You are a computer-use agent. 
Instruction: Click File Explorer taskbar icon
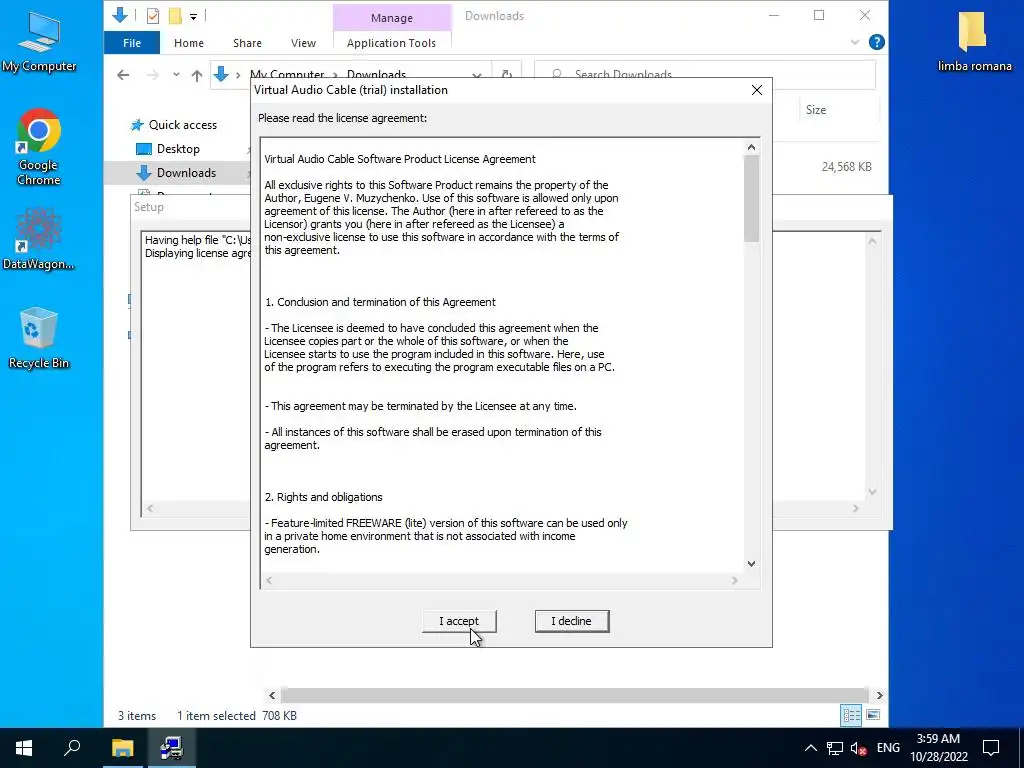122,748
